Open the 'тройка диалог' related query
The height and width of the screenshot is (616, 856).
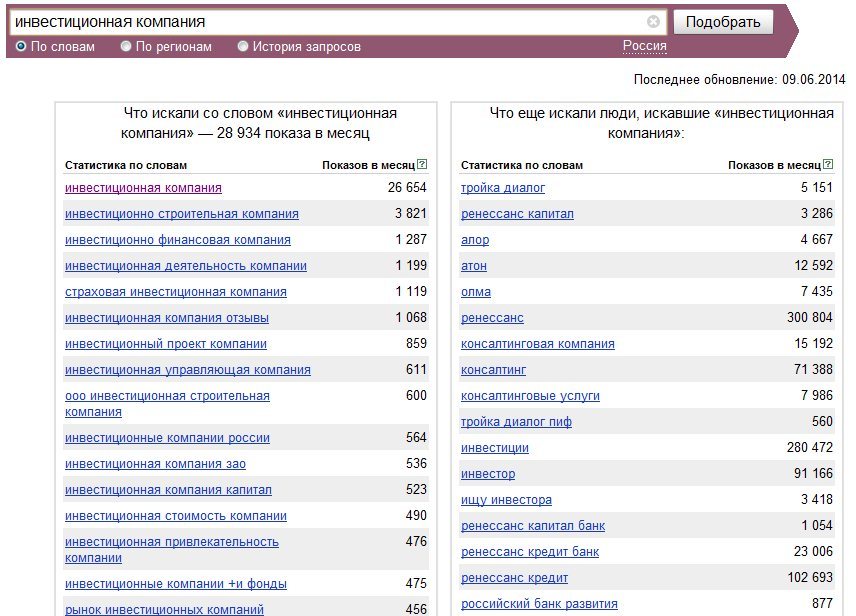point(503,188)
